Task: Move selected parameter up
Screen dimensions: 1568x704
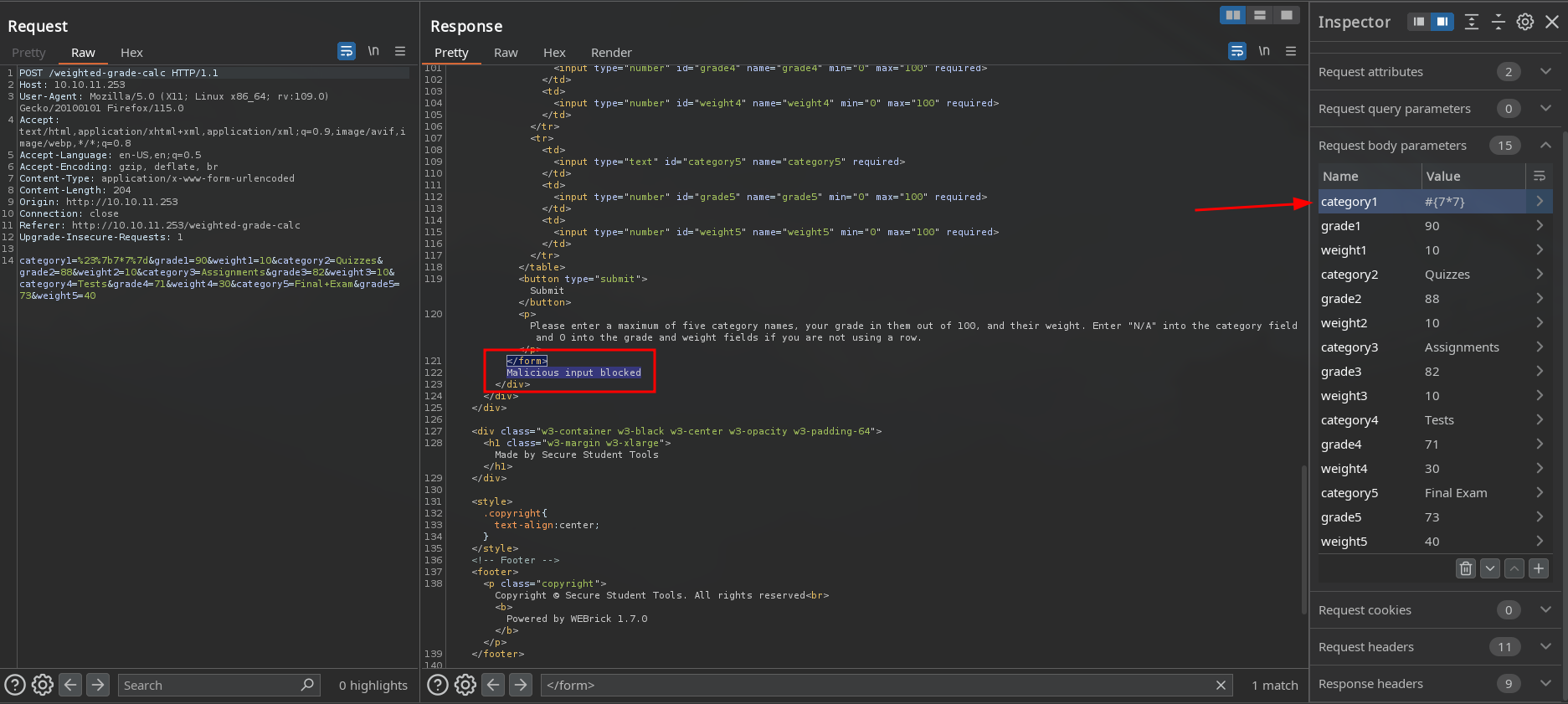Action: (1514, 568)
